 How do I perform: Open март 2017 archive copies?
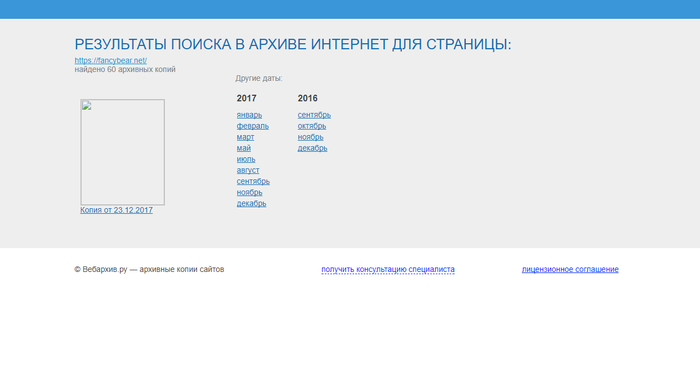pos(245,137)
